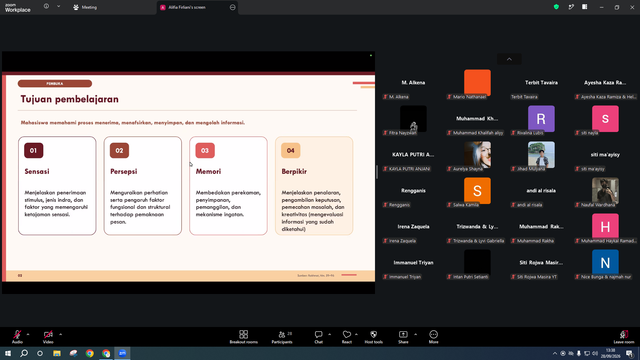
Task: Select Naufal Wardhana's video thumbnail
Action: pyautogui.click(x=605, y=191)
